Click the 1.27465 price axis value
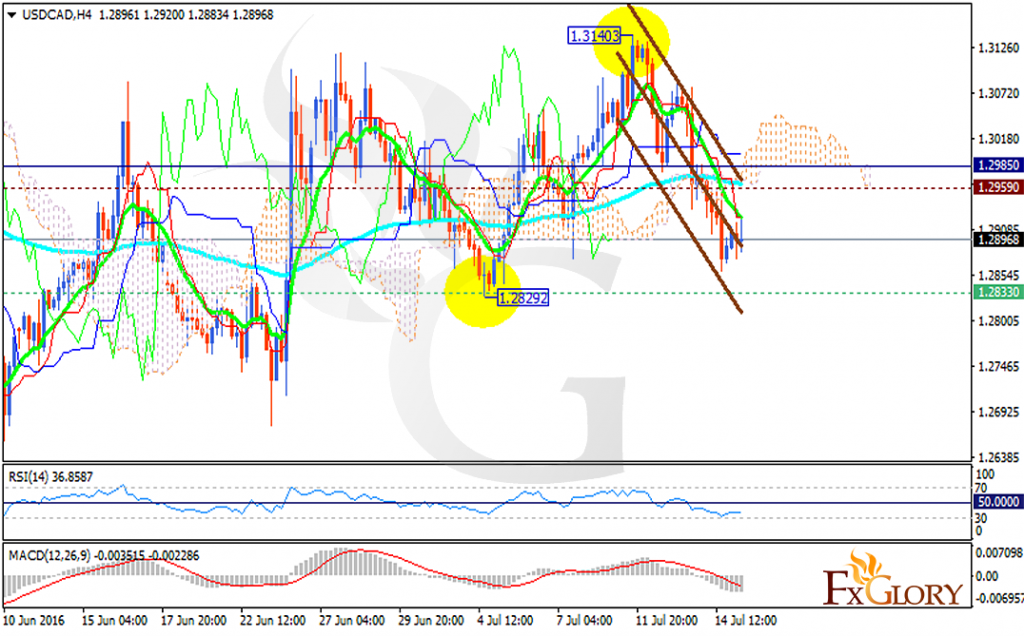The image size is (1024, 636). 997,367
